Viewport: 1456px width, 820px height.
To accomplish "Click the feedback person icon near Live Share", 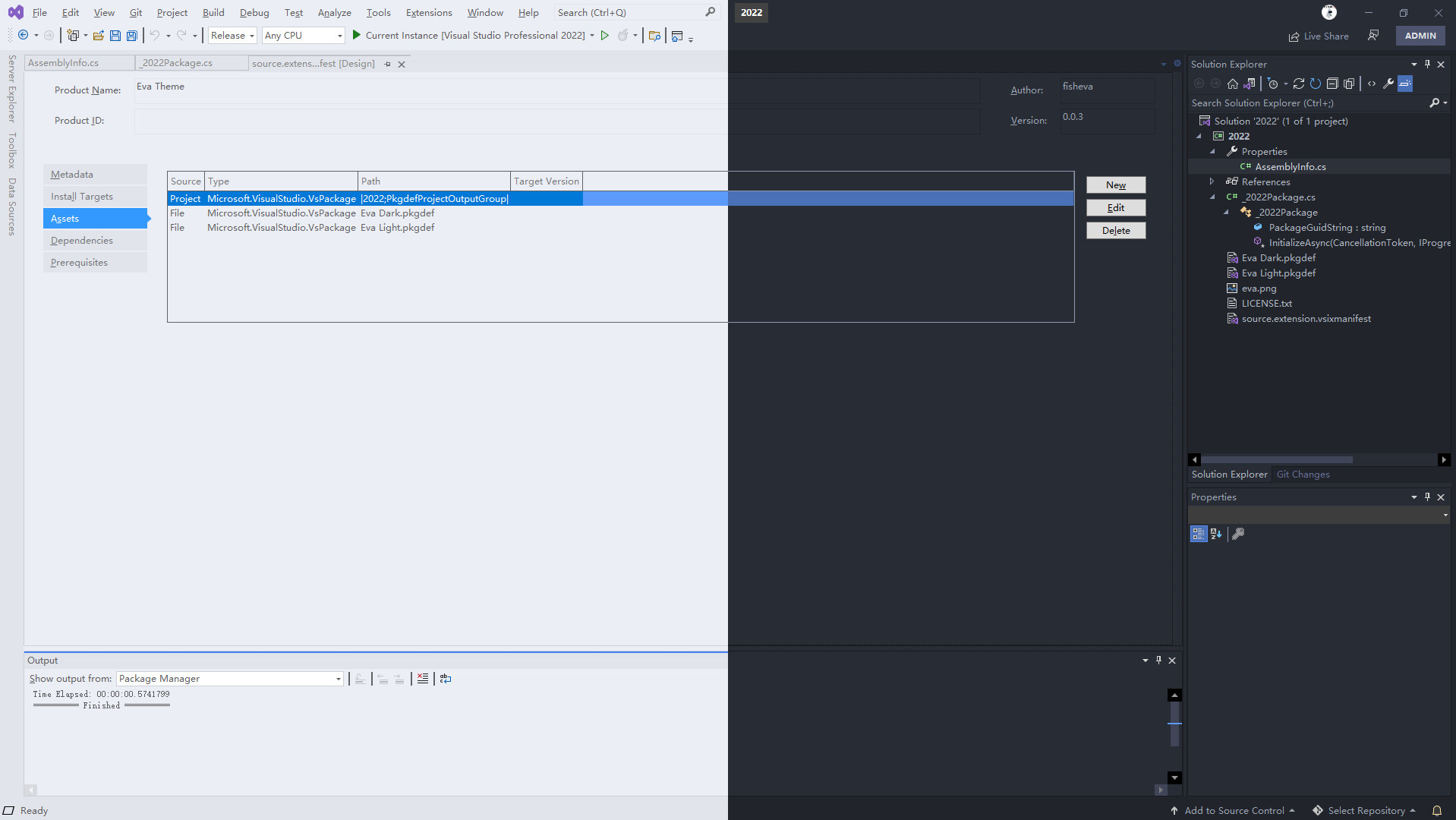I will coord(1373,36).
